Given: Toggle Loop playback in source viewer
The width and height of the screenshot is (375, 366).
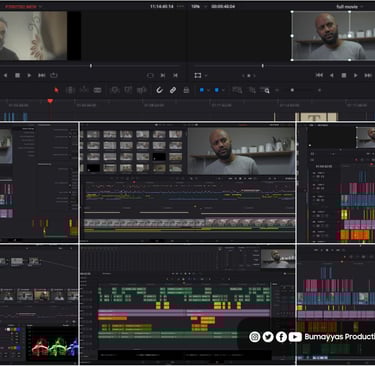Looking at the screenshot, I should pos(54,75).
